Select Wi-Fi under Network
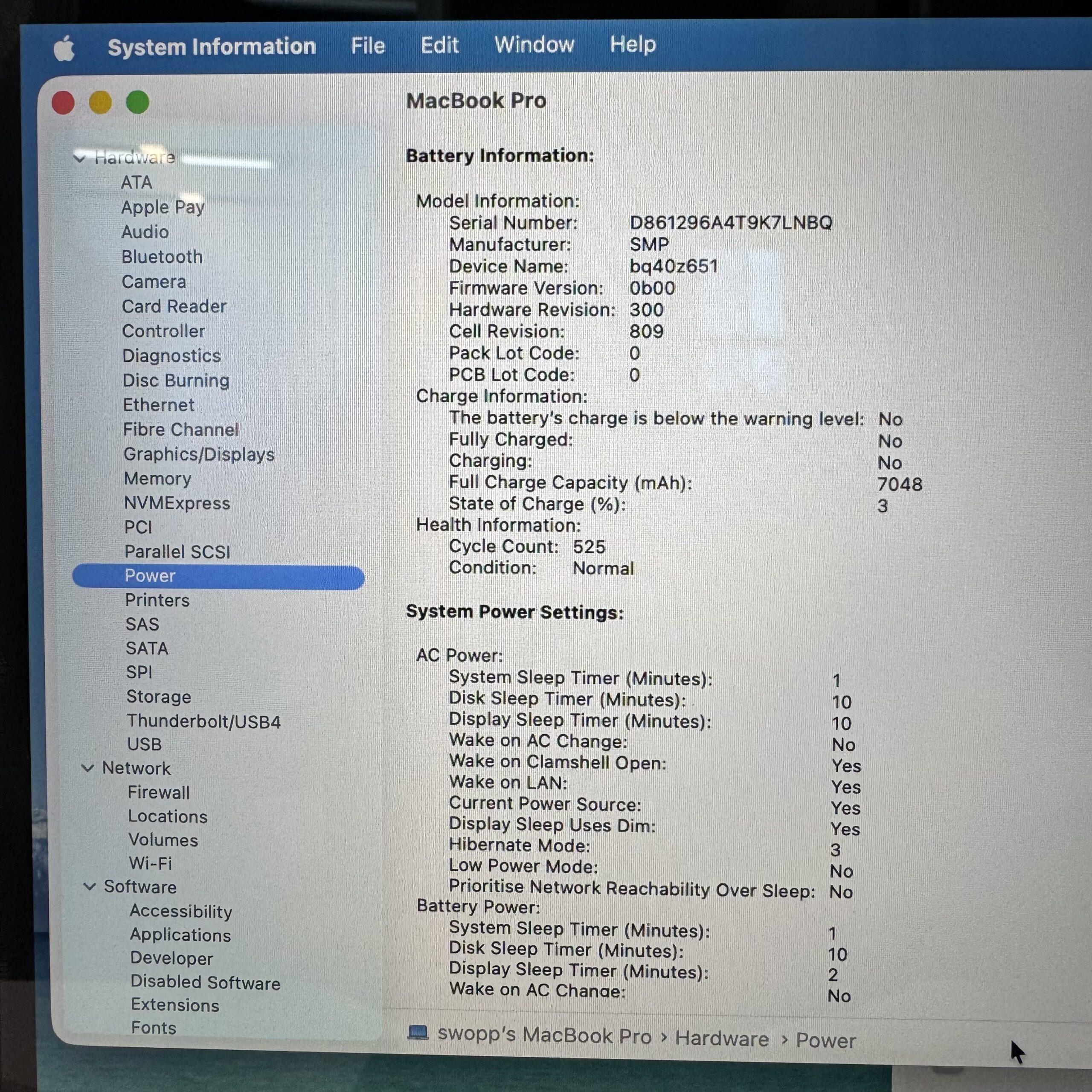The height and width of the screenshot is (1092, 1092). tap(150, 863)
